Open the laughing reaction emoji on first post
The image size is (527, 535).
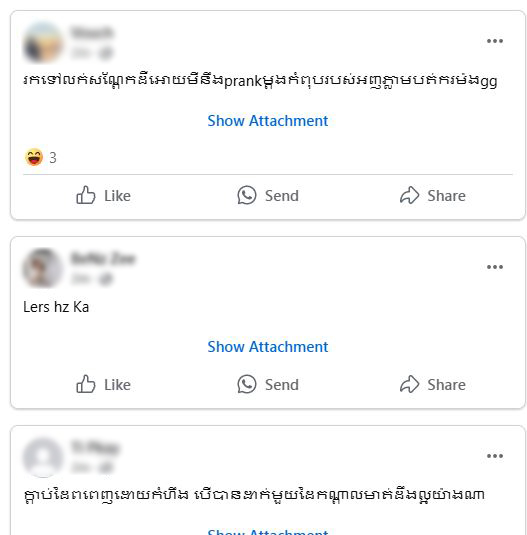pos(34,157)
